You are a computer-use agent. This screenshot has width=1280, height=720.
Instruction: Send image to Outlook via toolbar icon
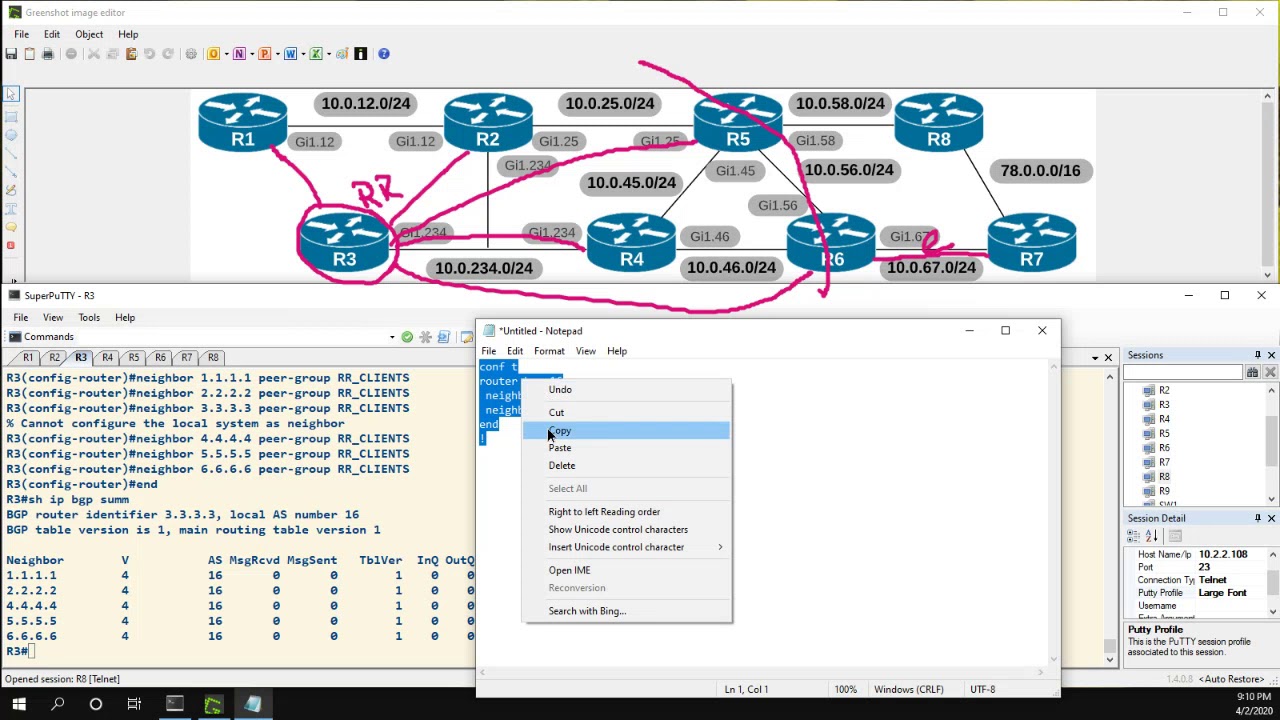click(x=213, y=54)
